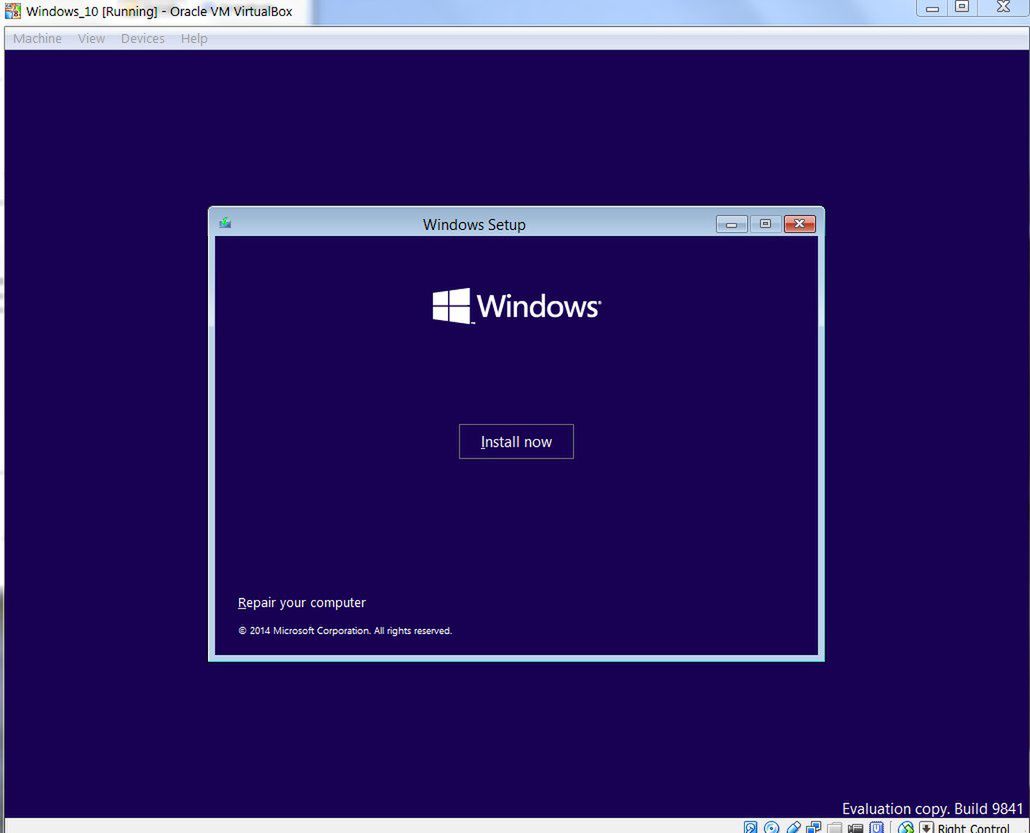Open the Repair your computer link

tap(302, 602)
